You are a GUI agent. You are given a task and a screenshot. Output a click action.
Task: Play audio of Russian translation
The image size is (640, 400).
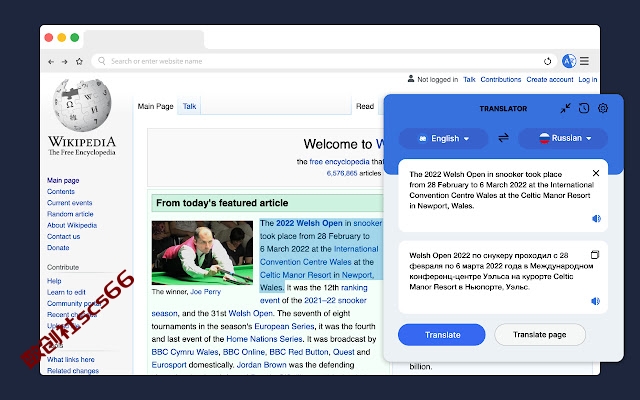[596, 301]
